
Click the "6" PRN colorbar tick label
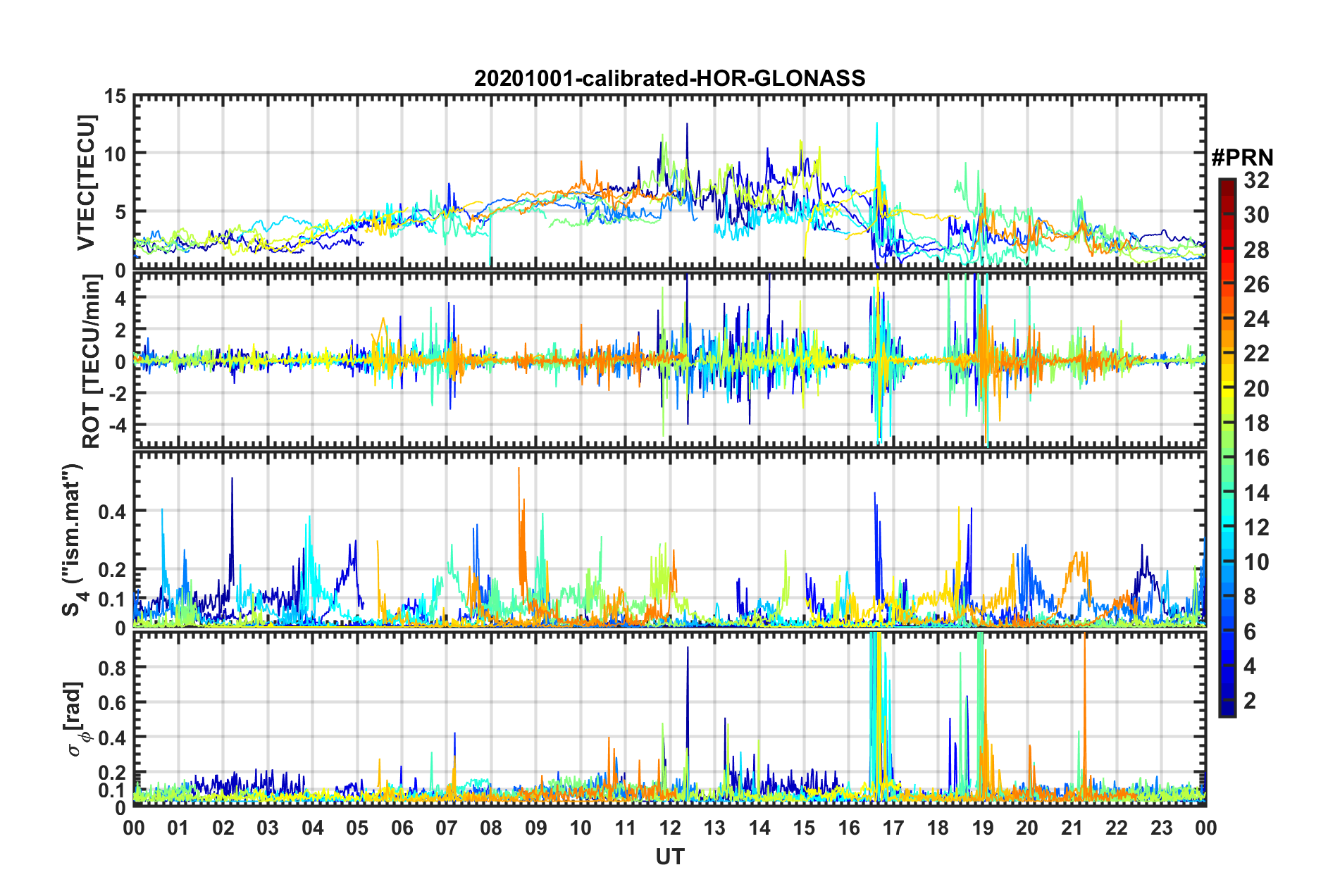click(x=1250, y=632)
